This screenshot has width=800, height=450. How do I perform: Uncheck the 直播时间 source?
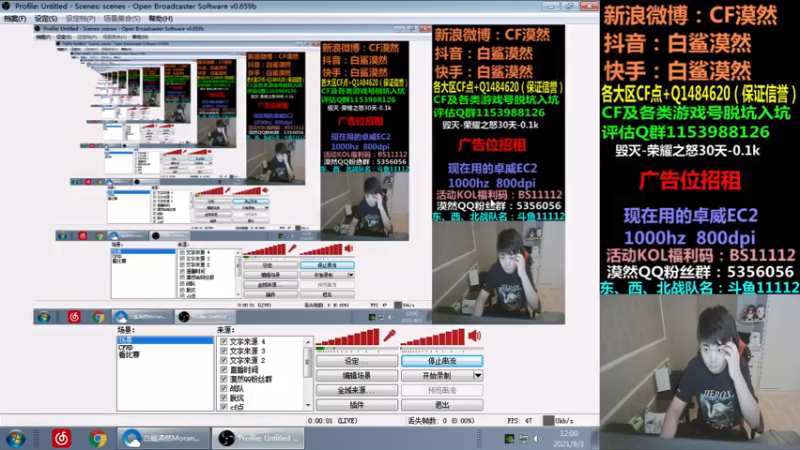point(223,369)
